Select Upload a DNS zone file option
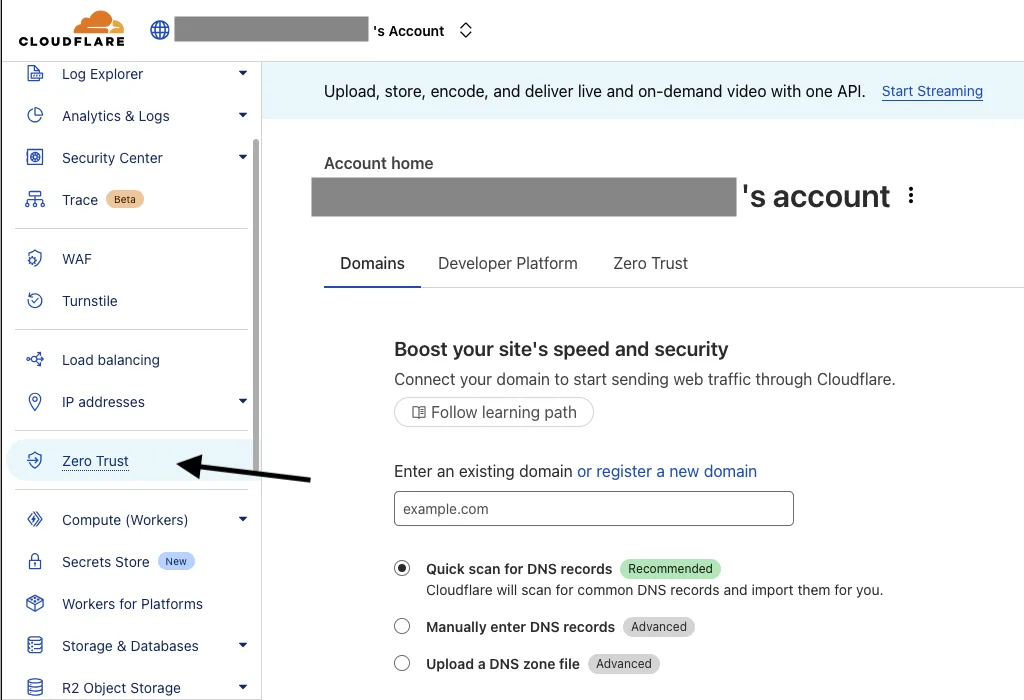The image size is (1024, 700). pos(402,663)
